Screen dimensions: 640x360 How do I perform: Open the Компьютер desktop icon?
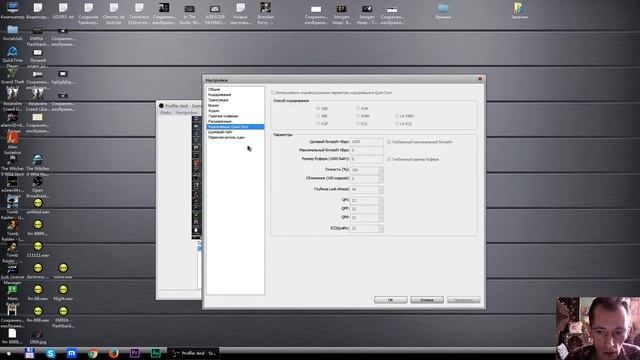tap(12, 10)
